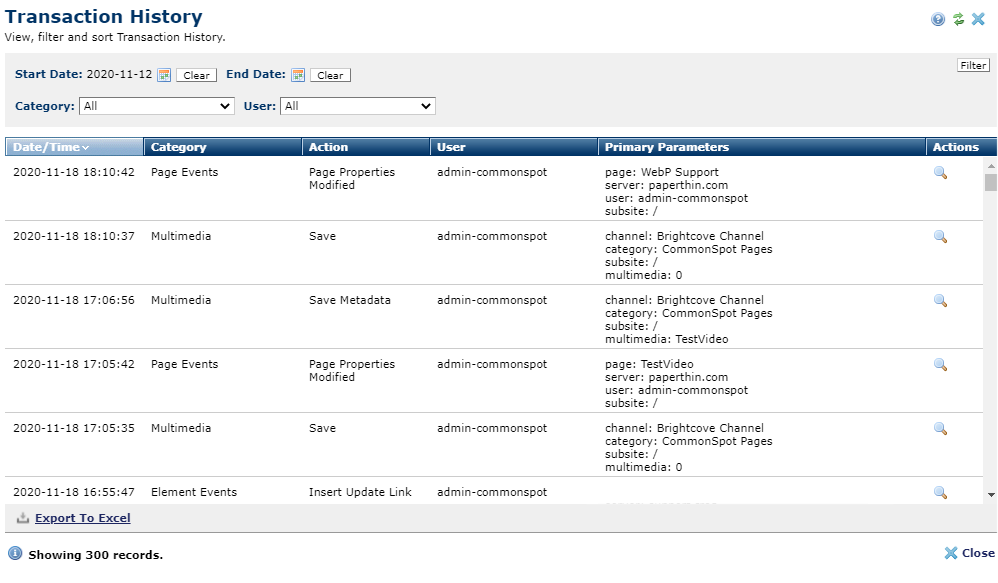This screenshot has width=998, height=583.
Task: Close the Transaction History dialog via Close link
Action: [x=969, y=553]
